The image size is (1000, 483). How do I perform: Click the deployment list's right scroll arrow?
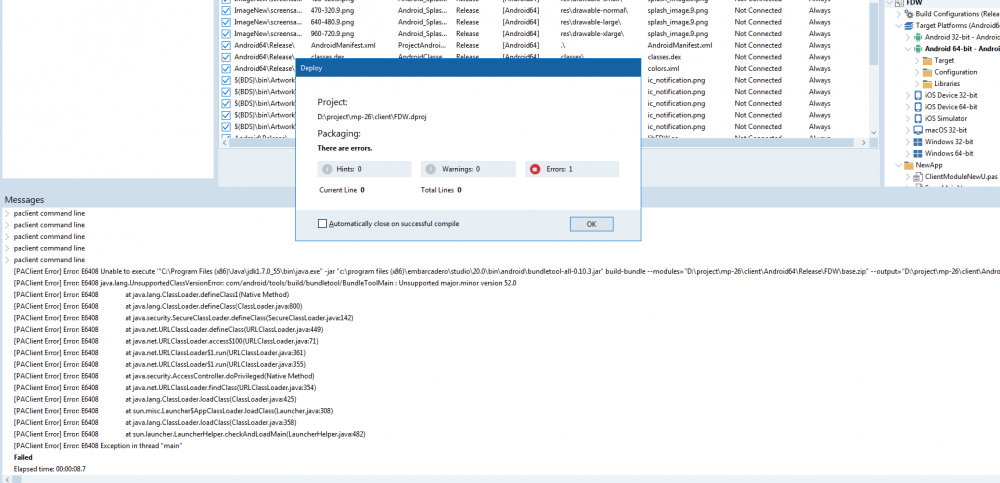[865, 143]
